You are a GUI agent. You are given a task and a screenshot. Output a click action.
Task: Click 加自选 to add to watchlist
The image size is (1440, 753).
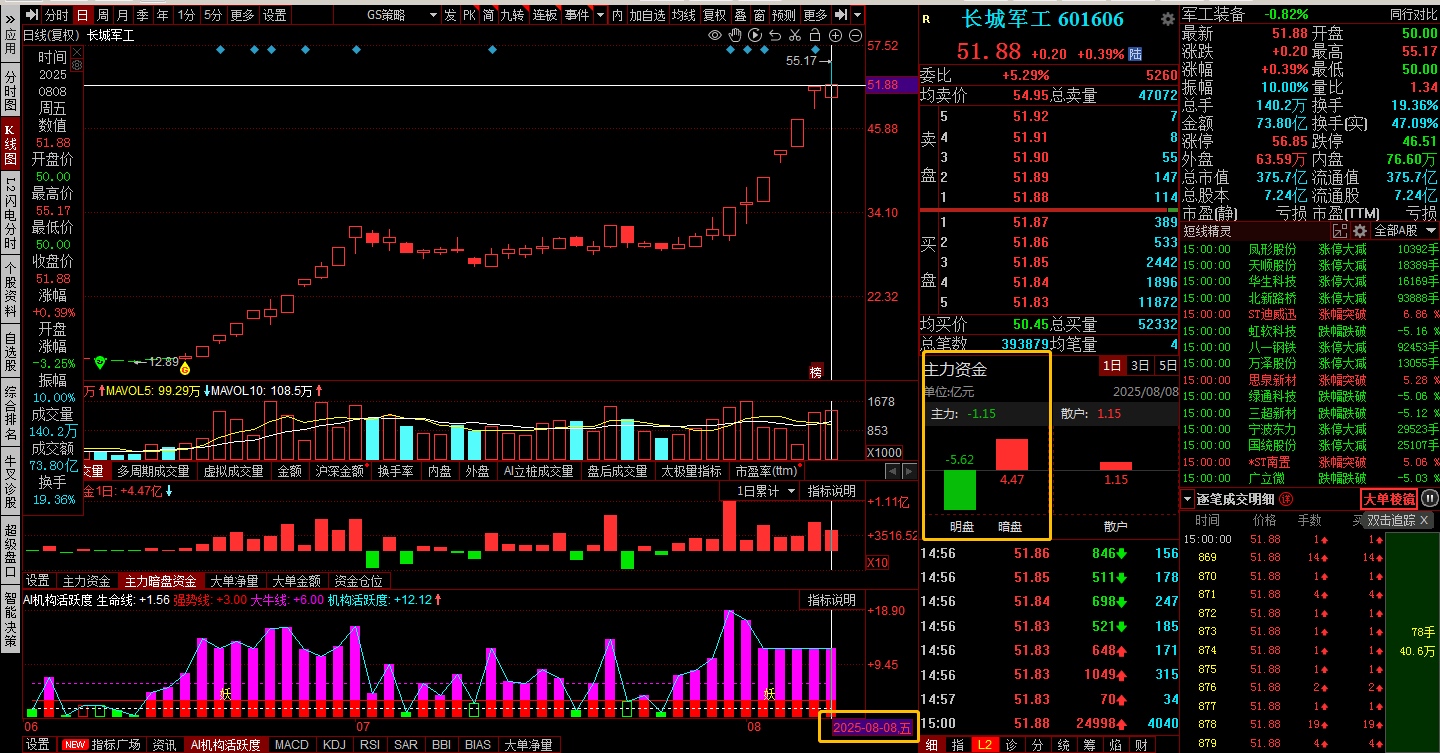647,15
